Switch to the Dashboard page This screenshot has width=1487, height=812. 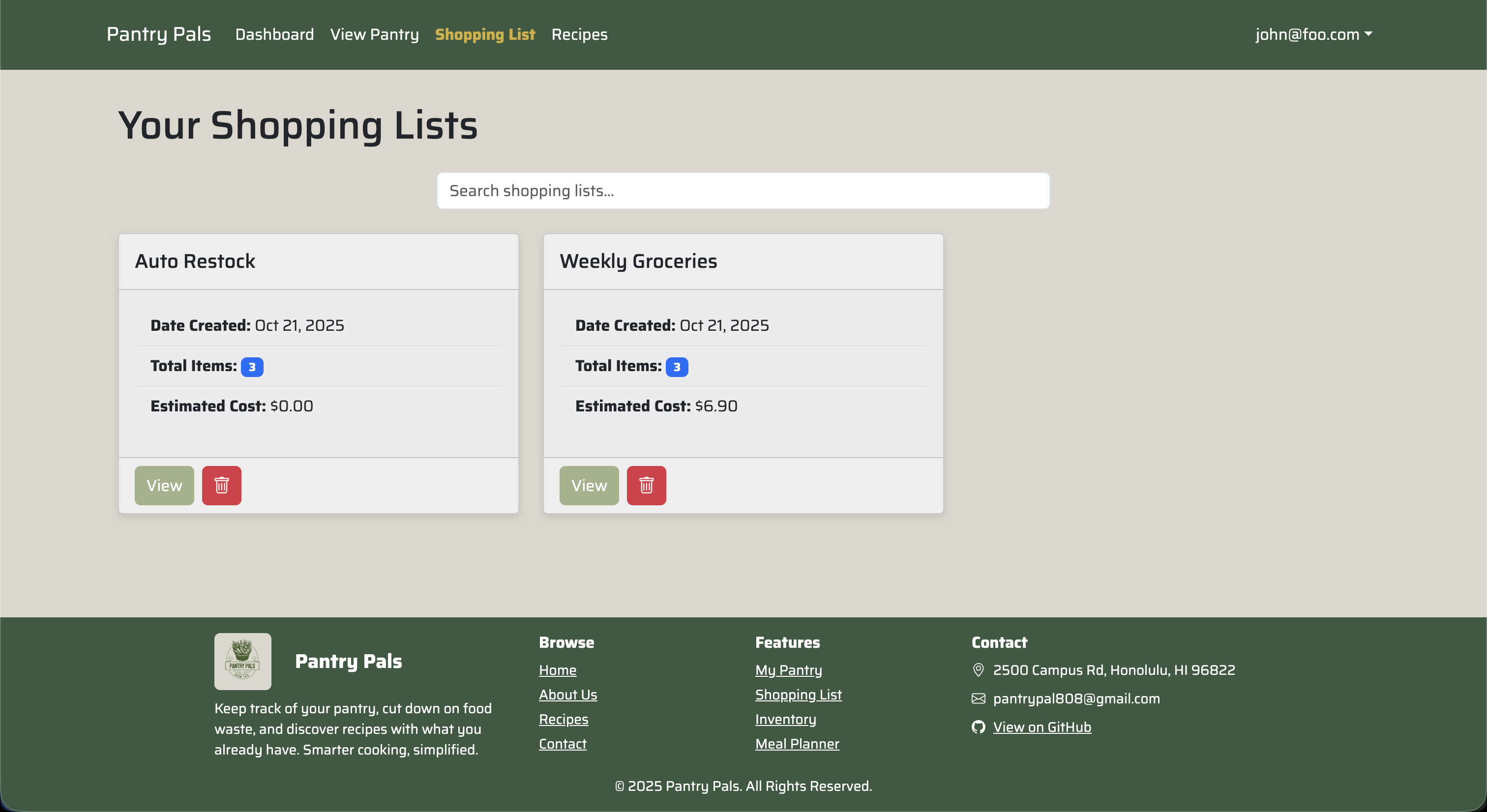tap(274, 34)
